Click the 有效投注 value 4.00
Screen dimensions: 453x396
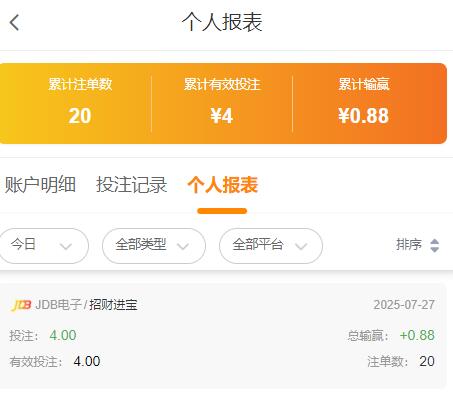[87, 361]
